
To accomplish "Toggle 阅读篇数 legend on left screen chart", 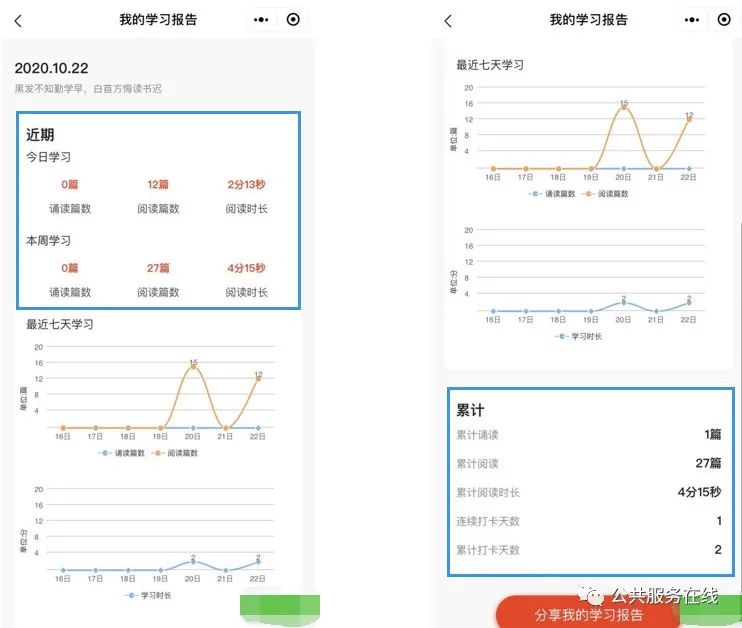I will coord(176,453).
